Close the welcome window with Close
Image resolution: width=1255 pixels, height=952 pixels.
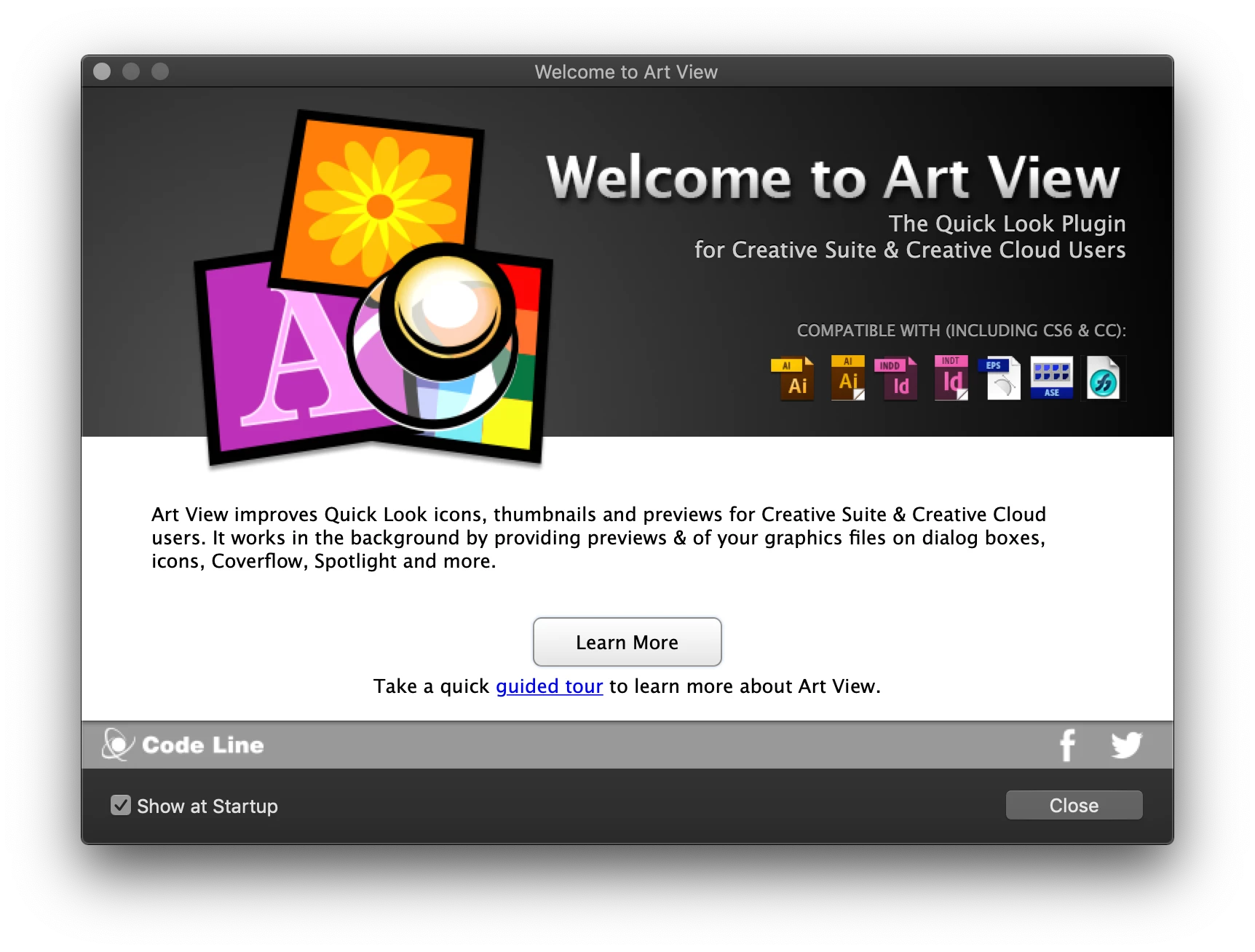pyautogui.click(x=1074, y=805)
